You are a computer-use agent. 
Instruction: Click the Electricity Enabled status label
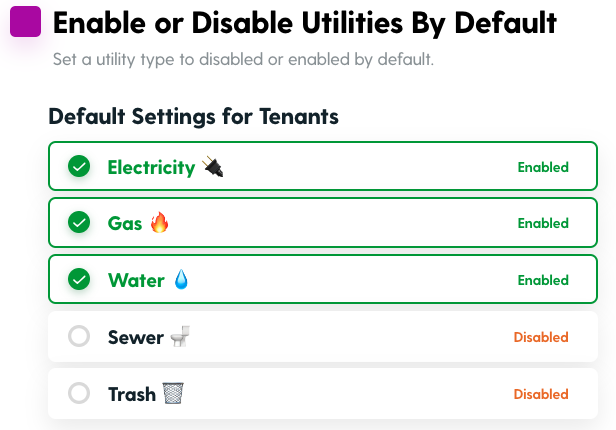click(x=543, y=167)
